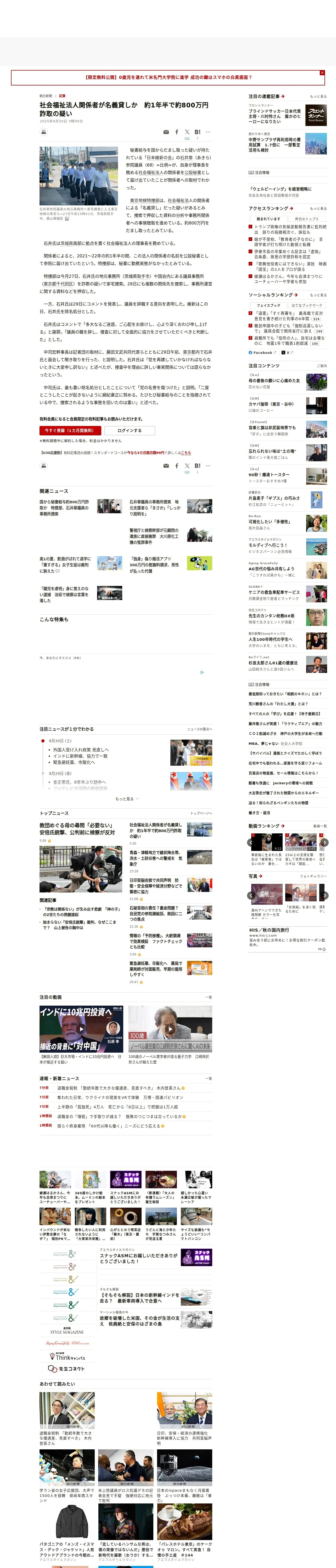Click Hatena B! icon below the article

tap(197, 466)
